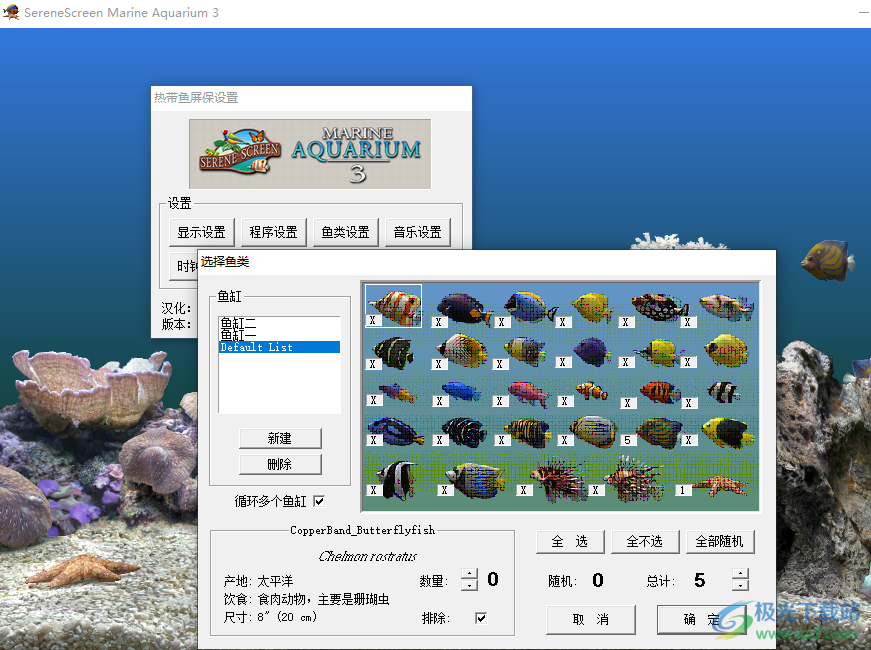Select the yellow butterflyfish with red markings
Screen dimensions: 871x650
(726, 350)
